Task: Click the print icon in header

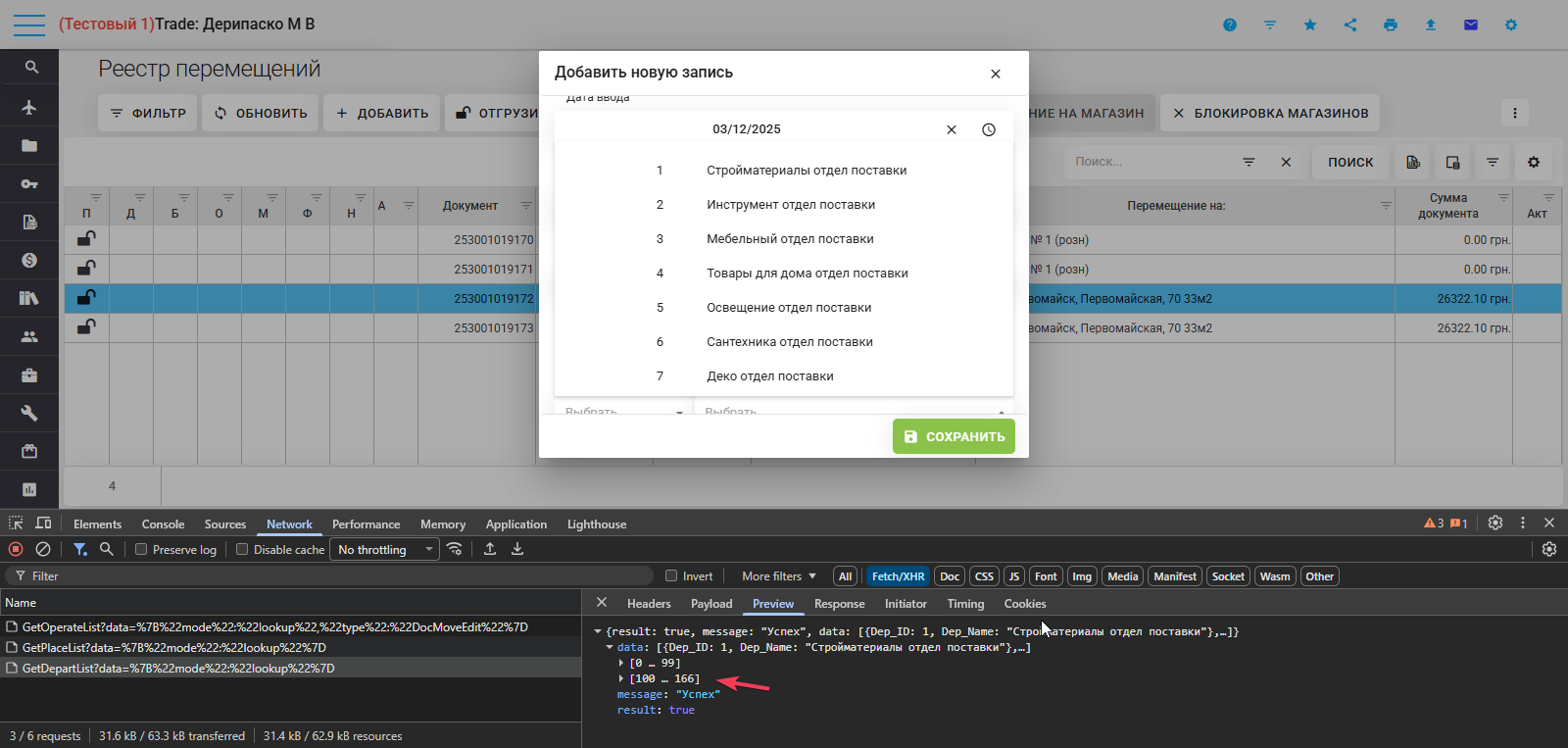Action: tap(1391, 25)
